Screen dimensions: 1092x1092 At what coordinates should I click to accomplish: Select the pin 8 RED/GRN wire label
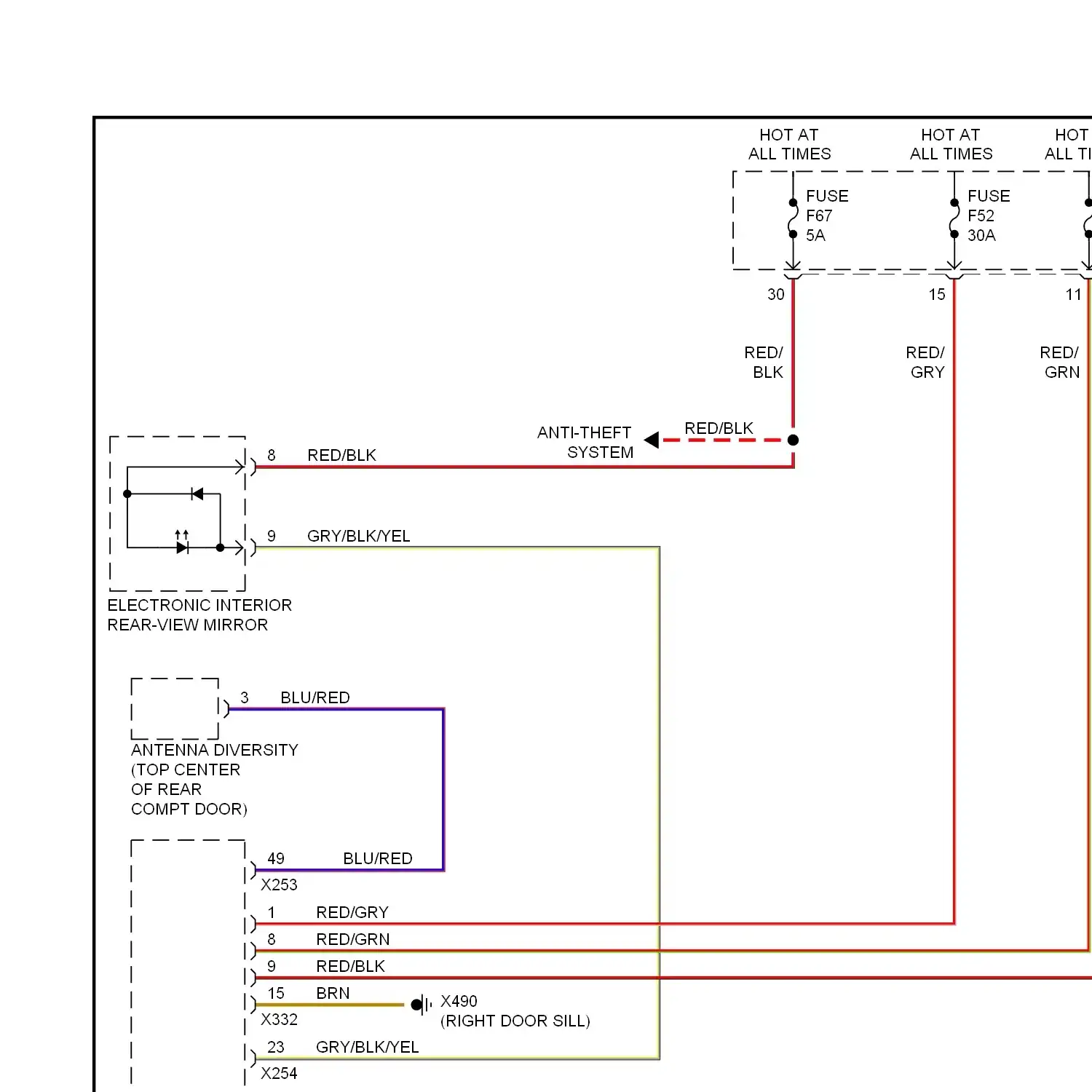coord(353,939)
